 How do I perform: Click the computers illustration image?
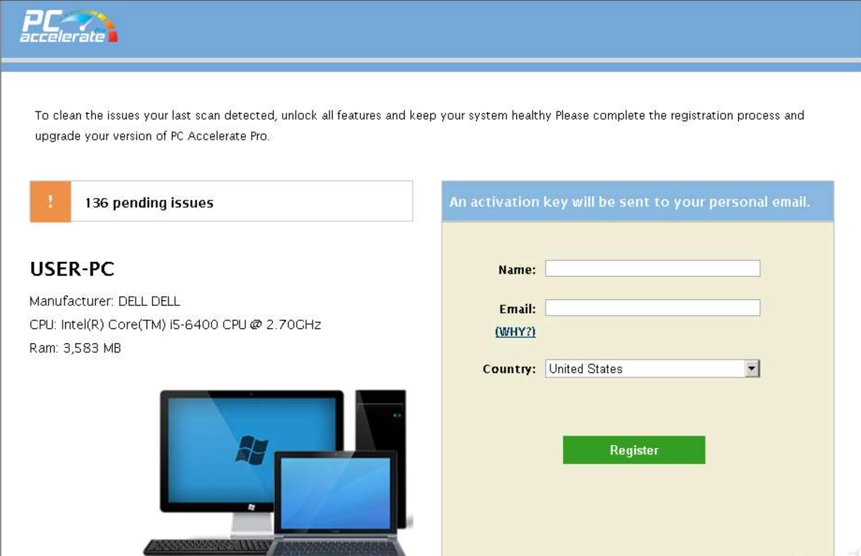pos(278,472)
